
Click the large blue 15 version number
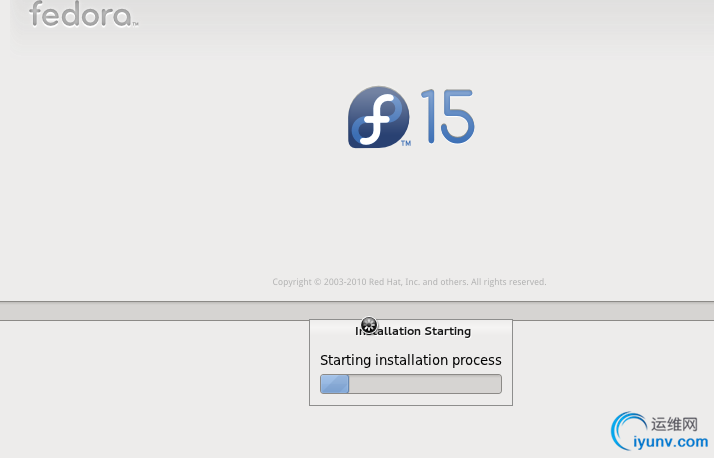pos(447,117)
